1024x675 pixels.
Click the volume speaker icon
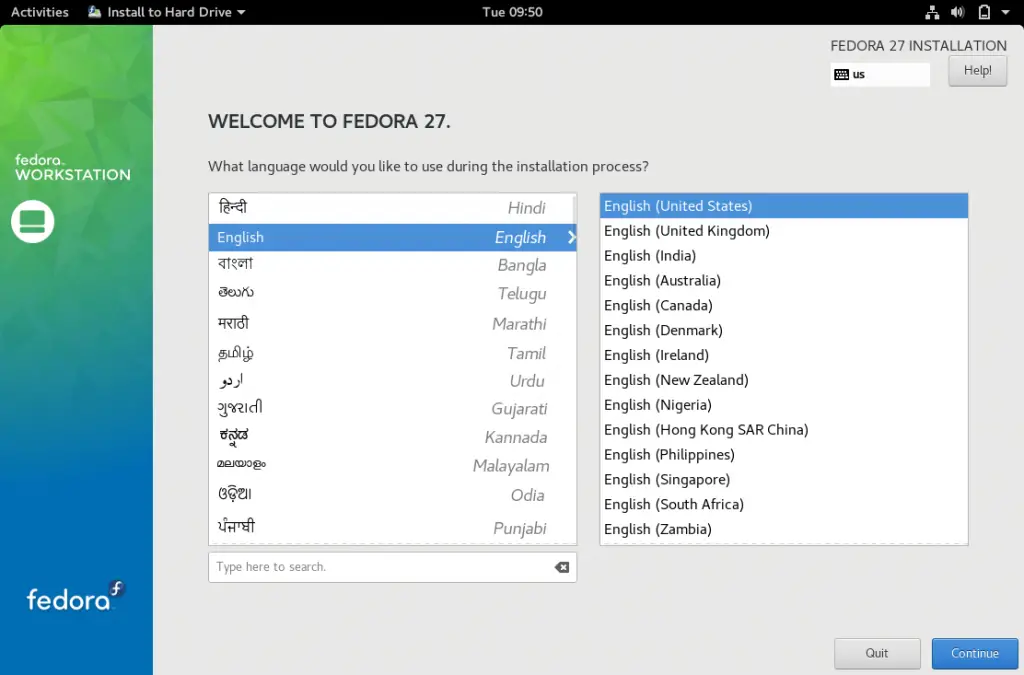957,12
